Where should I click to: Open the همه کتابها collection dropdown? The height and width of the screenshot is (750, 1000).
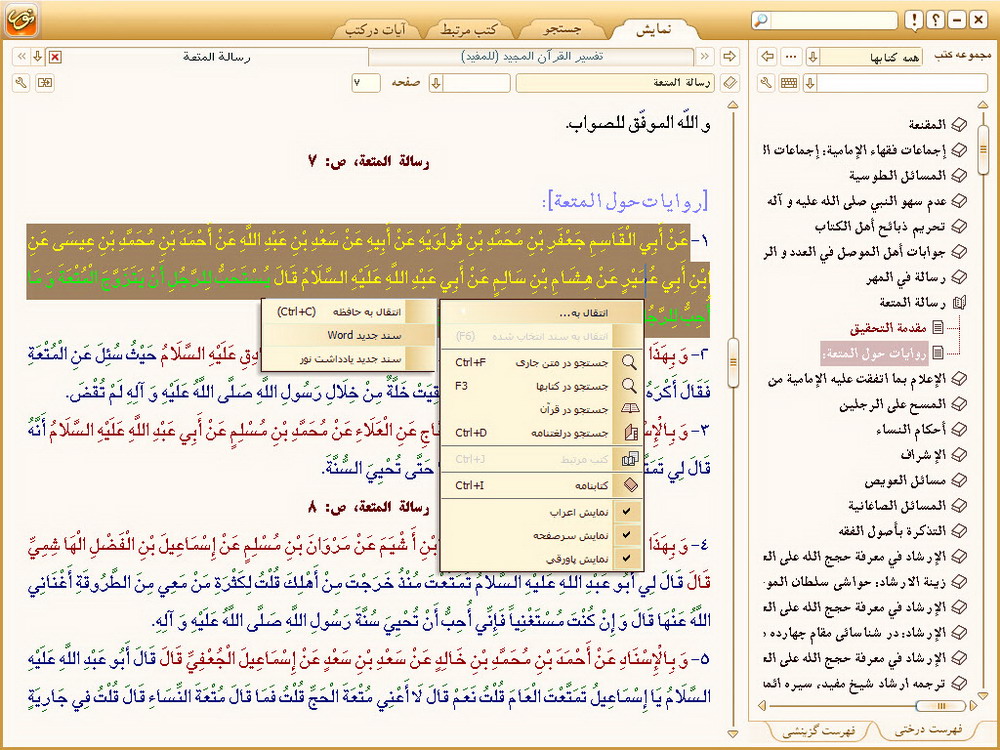click(812, 57)
